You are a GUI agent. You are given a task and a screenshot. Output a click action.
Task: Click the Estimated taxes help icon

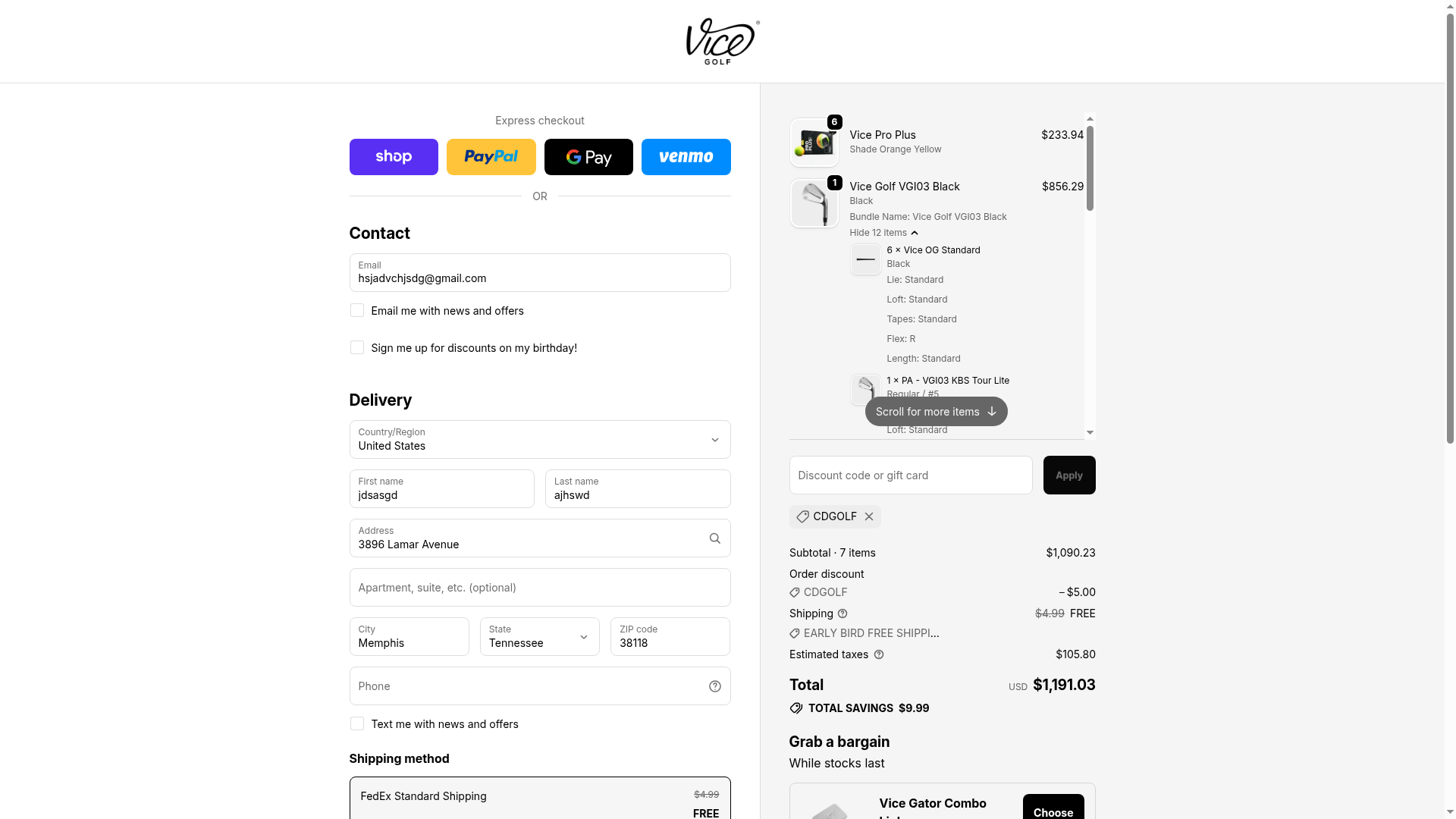[879, 654]
